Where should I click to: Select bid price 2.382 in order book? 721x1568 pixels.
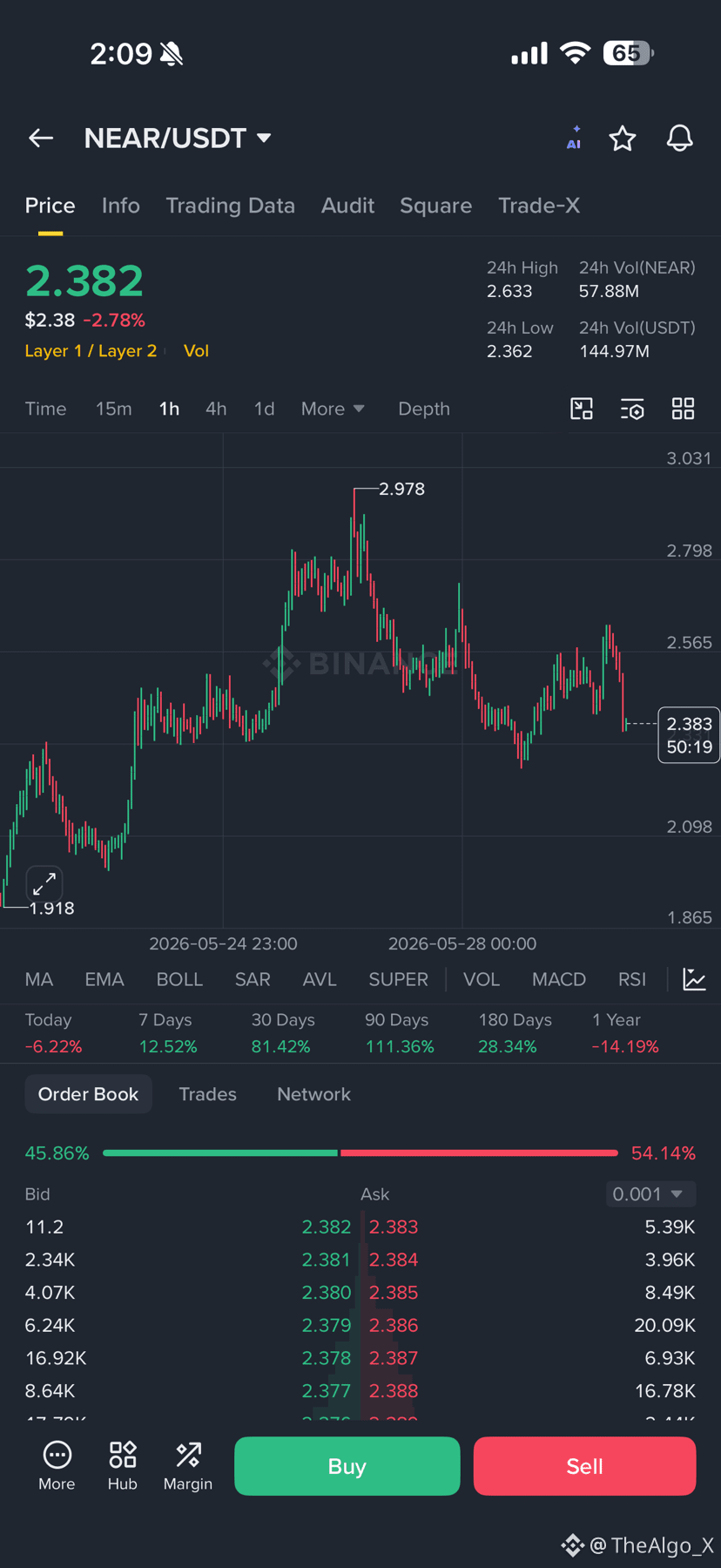[327, 1227]
